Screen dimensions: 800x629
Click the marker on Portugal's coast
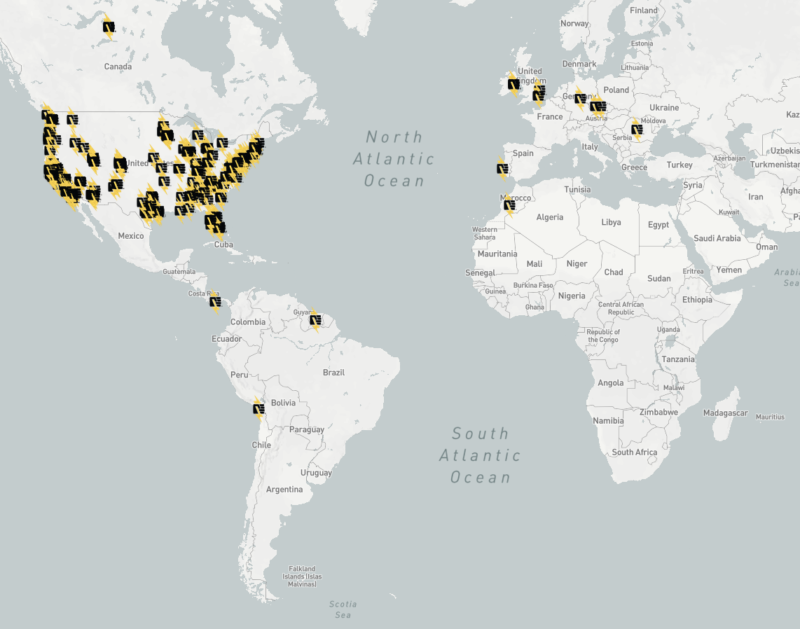coord(502,168)
